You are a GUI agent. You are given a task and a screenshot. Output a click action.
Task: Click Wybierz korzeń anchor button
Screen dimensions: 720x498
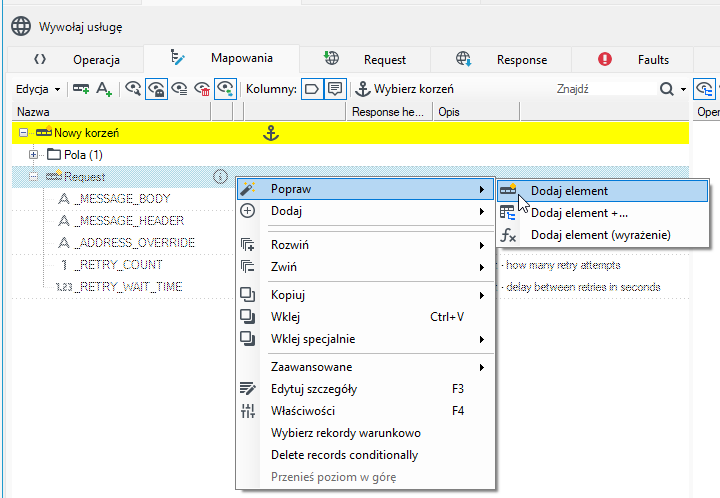[x=405, y=89]
